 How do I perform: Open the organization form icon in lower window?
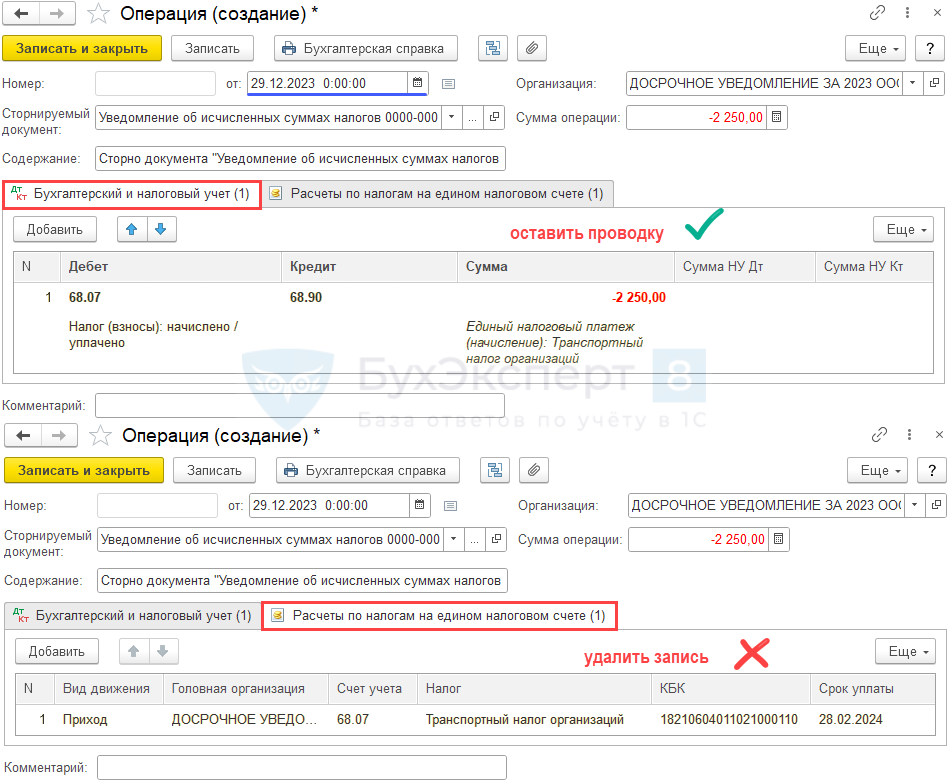pos(937,505)
